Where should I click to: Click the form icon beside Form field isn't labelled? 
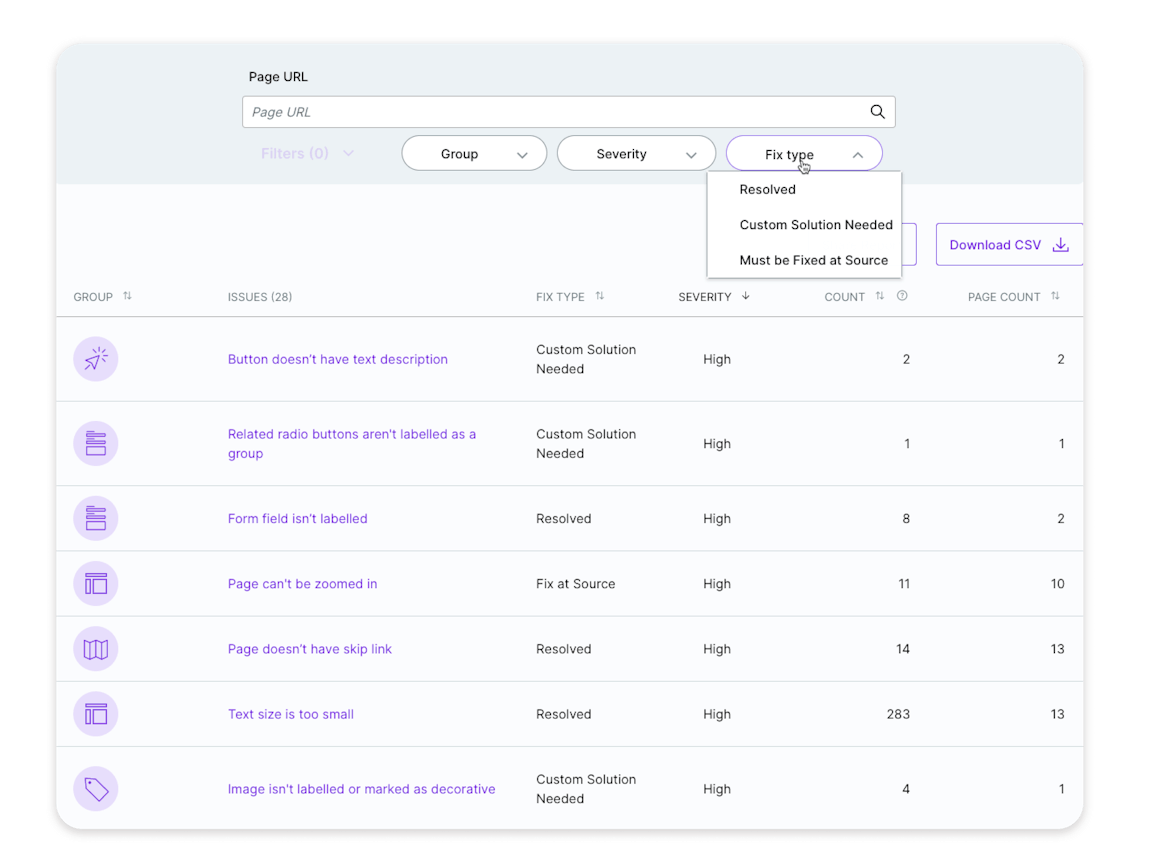click(x=95, y=518)
